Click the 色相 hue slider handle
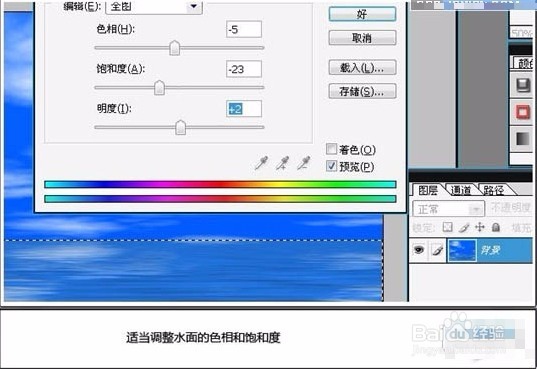 click(175, 48)
